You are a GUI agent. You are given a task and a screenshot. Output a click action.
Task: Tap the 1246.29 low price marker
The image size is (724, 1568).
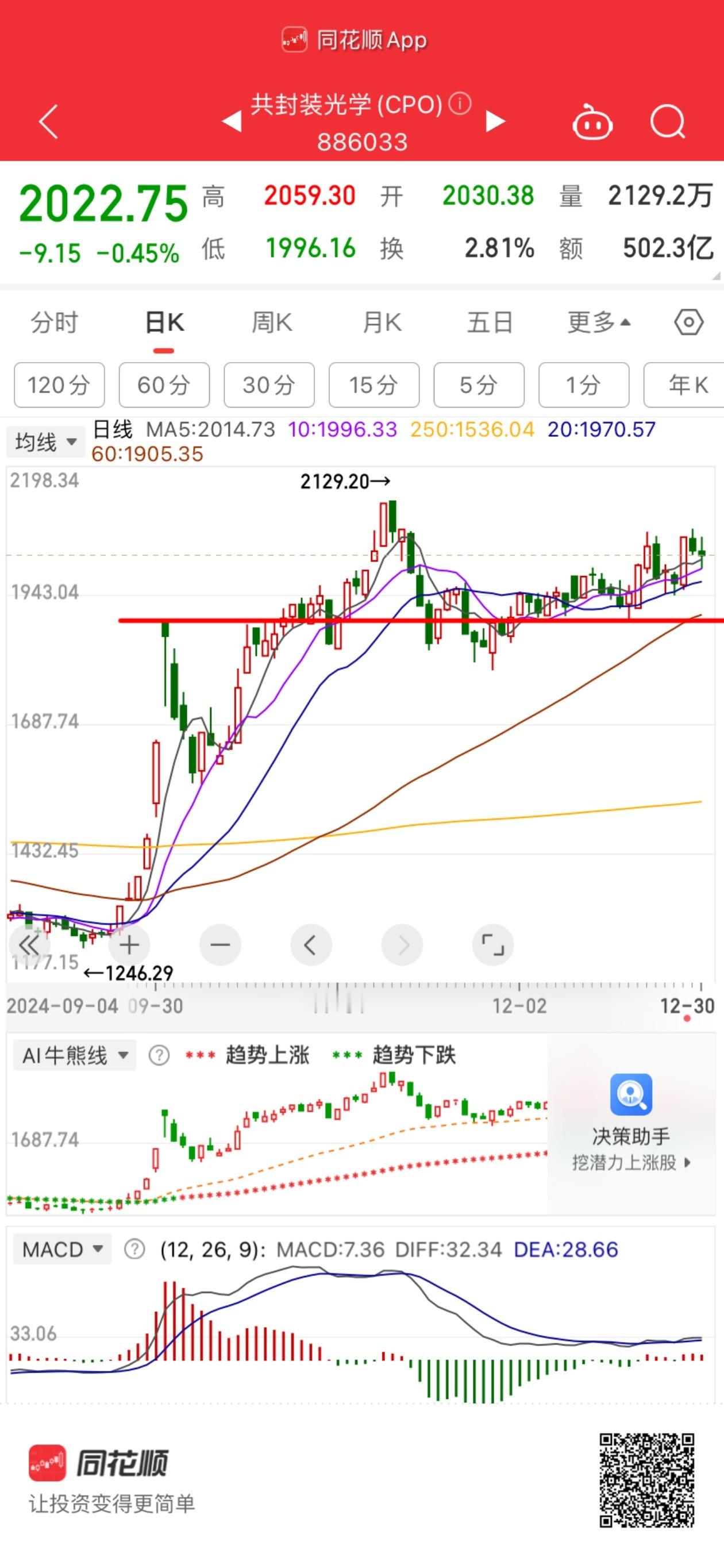coord(128,973)
